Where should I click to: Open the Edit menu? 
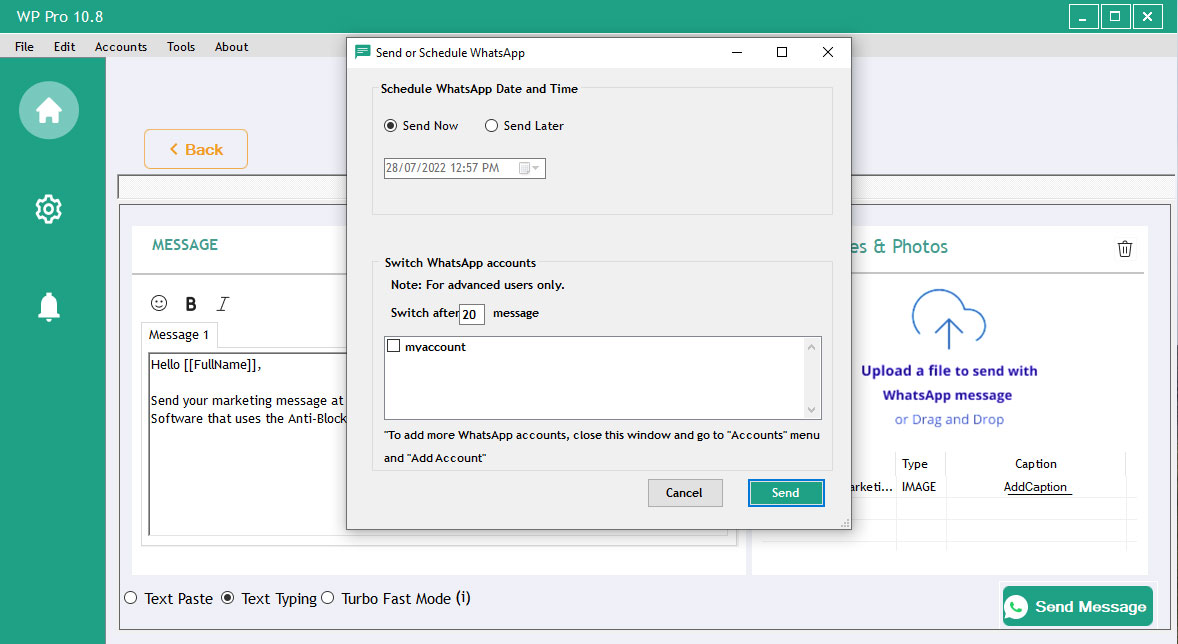pos(65,47)
